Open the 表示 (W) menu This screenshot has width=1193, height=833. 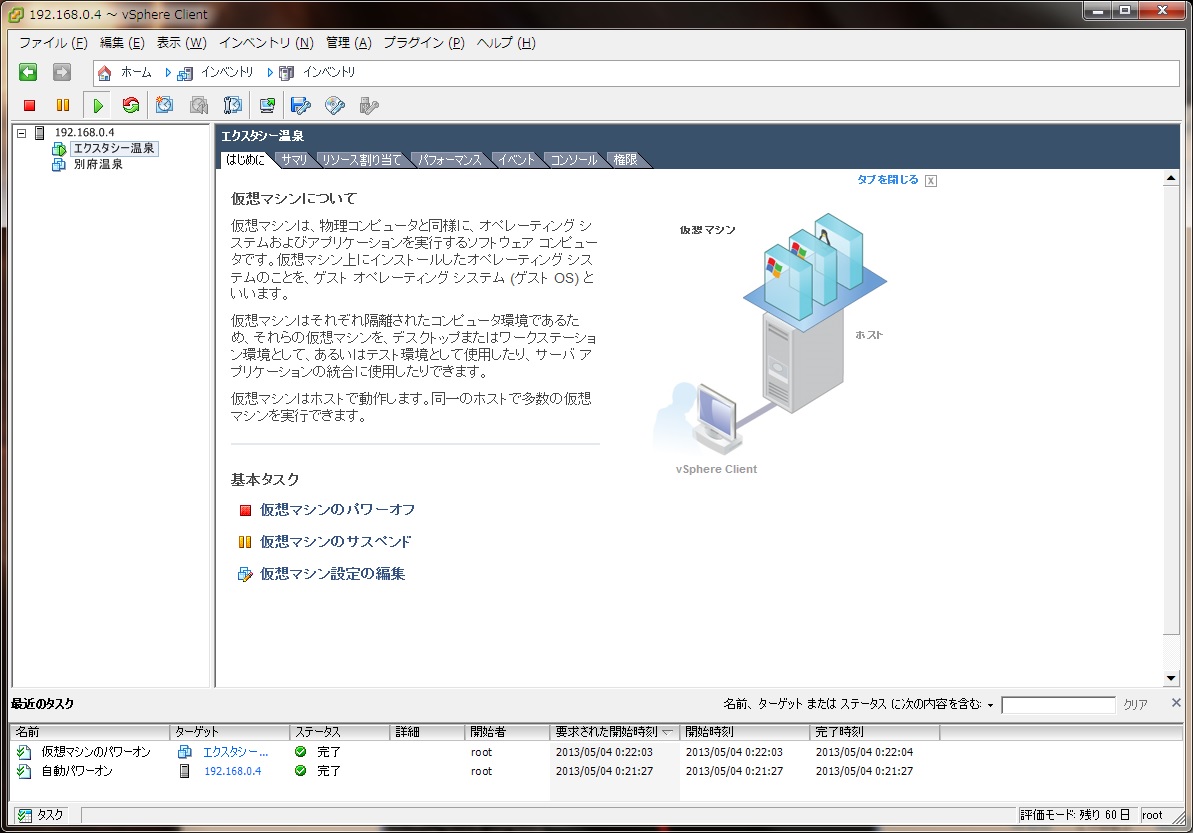(181, 43)
